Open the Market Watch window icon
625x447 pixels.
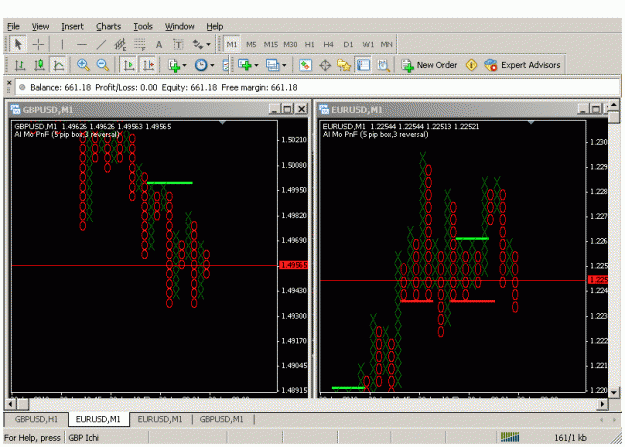pos(305,65)
